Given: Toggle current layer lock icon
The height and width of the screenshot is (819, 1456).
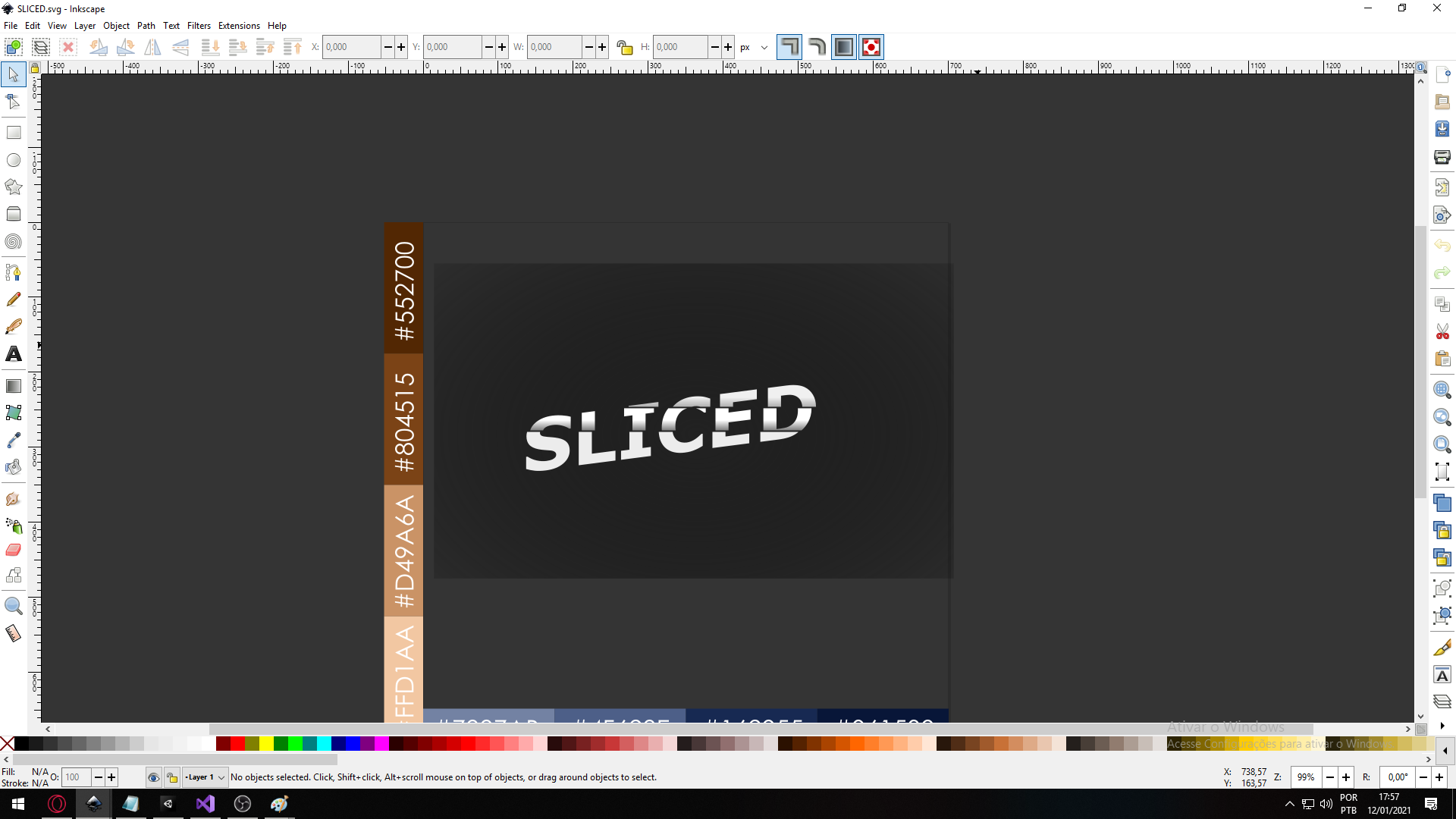Looking at the screenshot, I should [172, 777].
